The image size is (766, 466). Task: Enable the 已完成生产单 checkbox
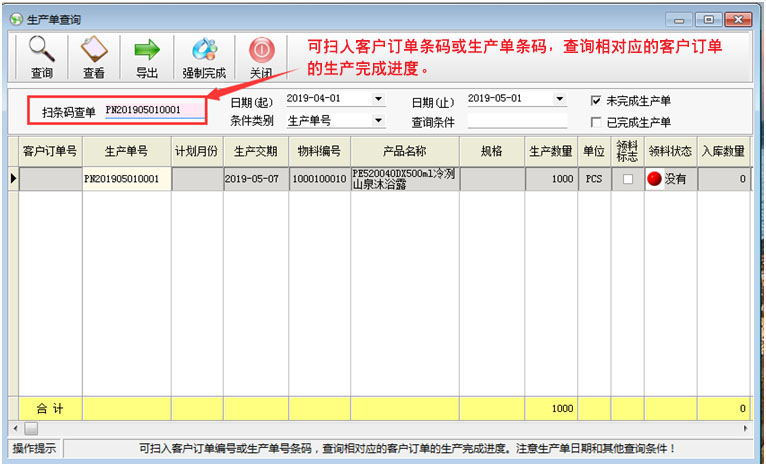pos(596,122)
